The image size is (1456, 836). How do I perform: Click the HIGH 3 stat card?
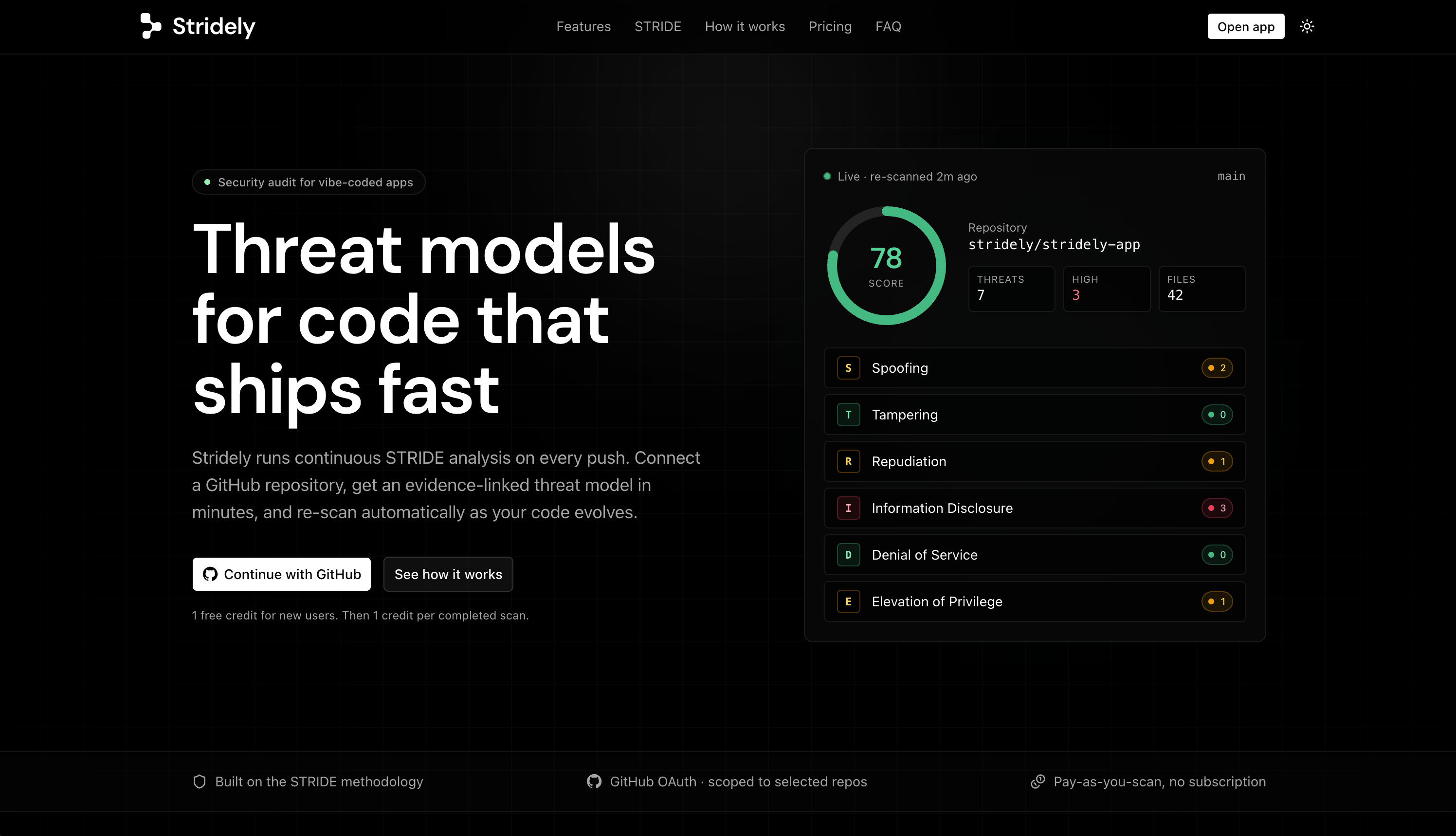click(1106, 289)
